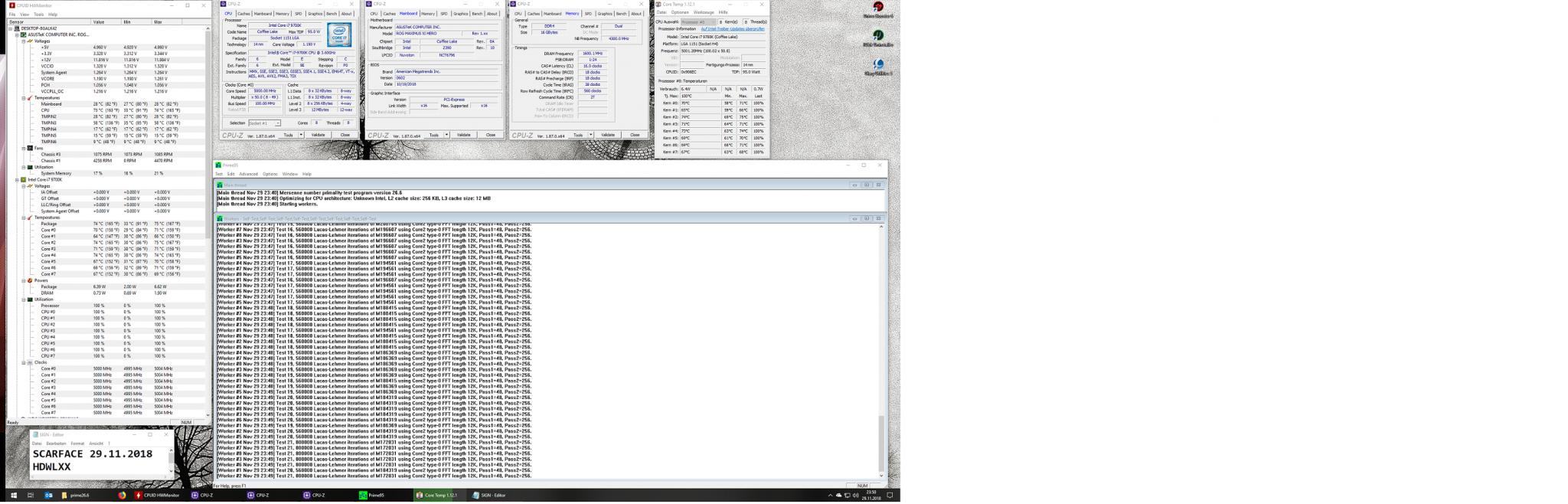Switch to Core Temp 1.12.1 taskbar item
Viewport: 1568px width, 504px height.
(x=440, y=496)
